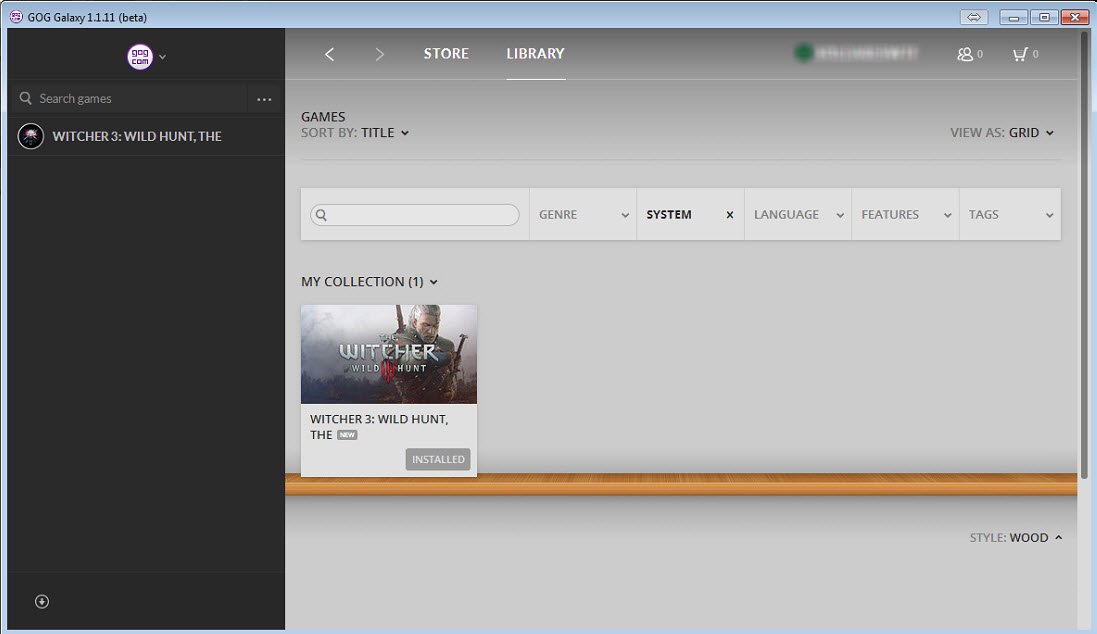The width and height of the screenshot is (1097, 634).
Task: Open the STYLE: WOOD dropdown
Action: pos(1016,537)
